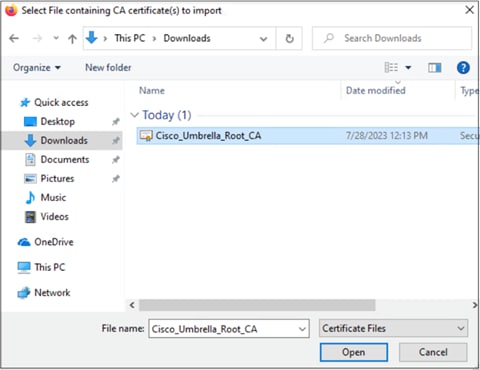Open Pictures in the sidebar
Screen dimensions: 480x370
pyautogui.click(x=57, y=179)
